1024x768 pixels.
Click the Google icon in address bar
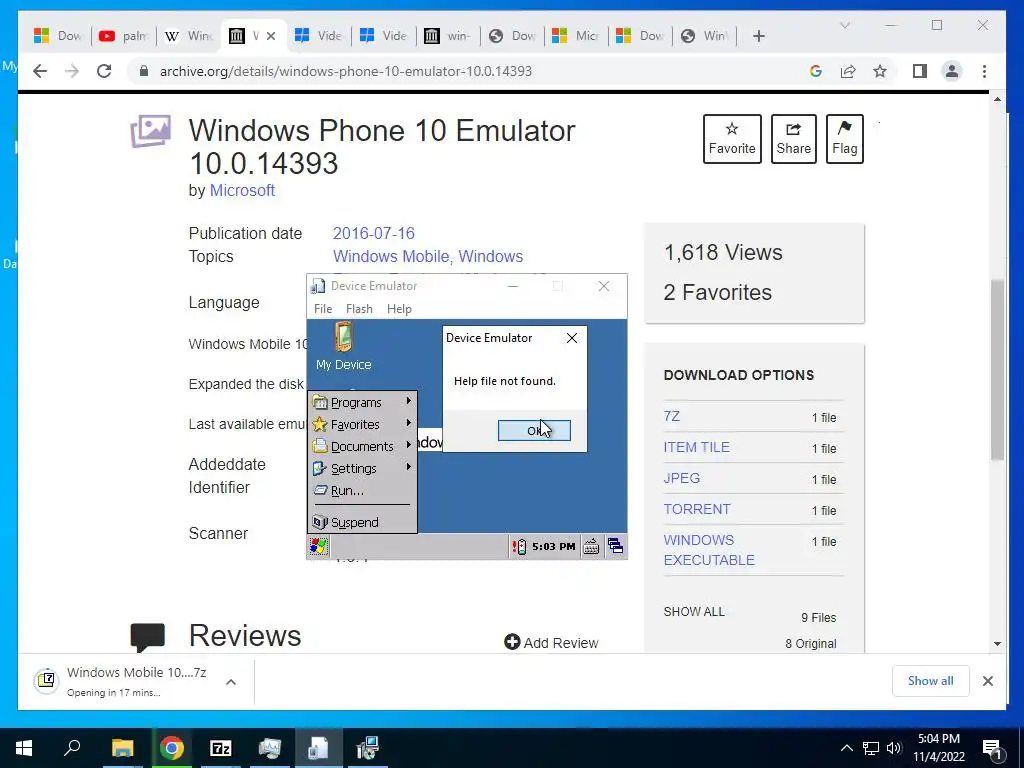click(x=815, y=71)
